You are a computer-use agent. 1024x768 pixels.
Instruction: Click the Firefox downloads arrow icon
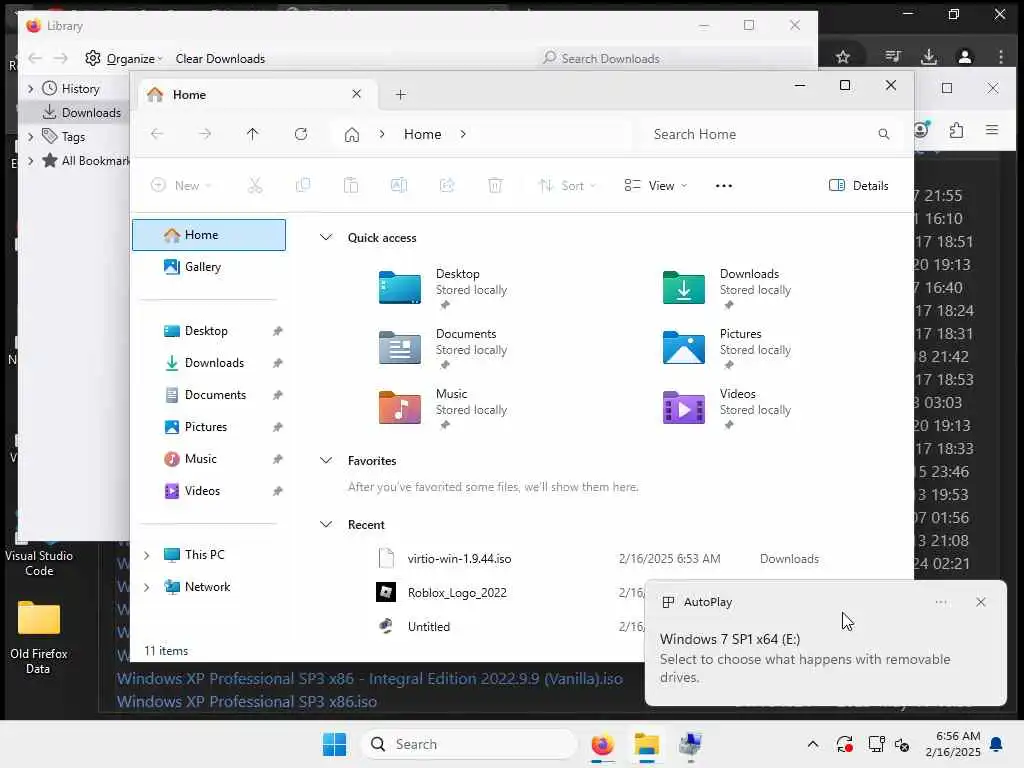point(929,57)
